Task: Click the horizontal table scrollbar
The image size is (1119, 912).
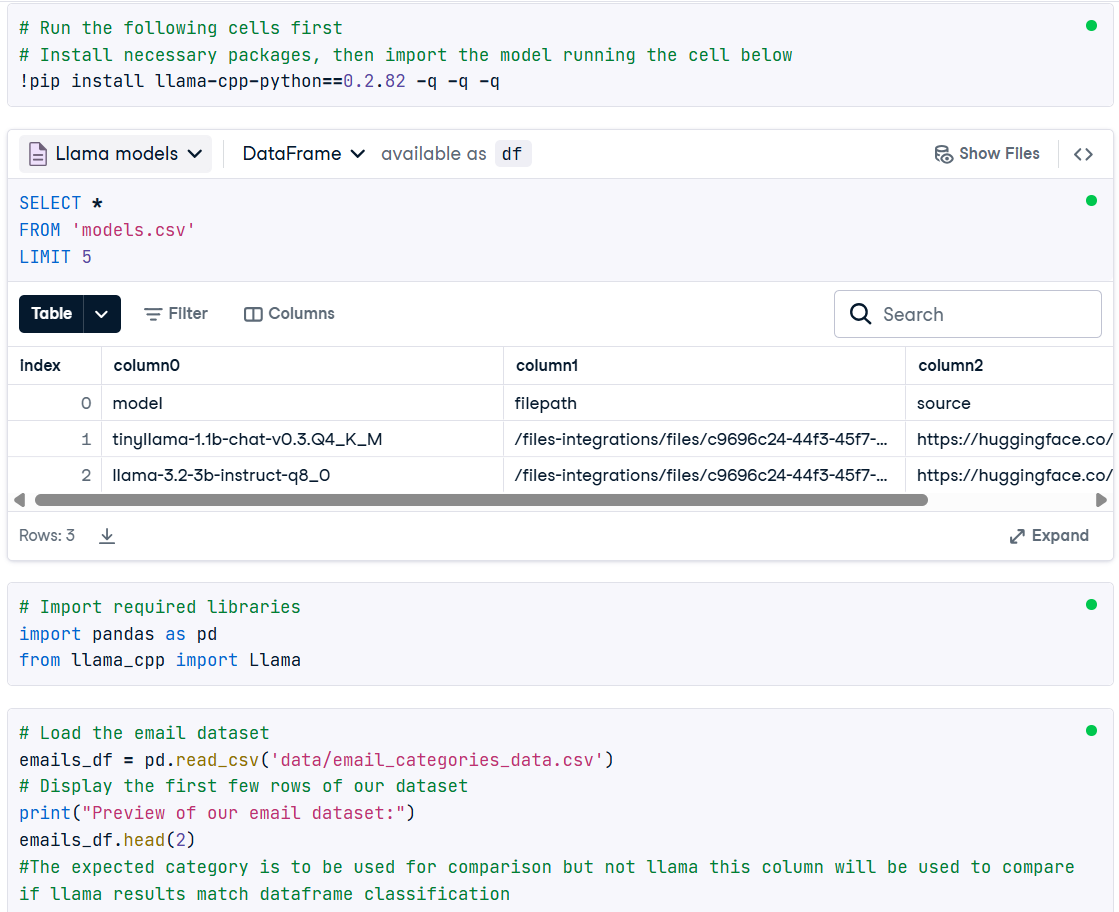Action: click(x=480, y=500)
